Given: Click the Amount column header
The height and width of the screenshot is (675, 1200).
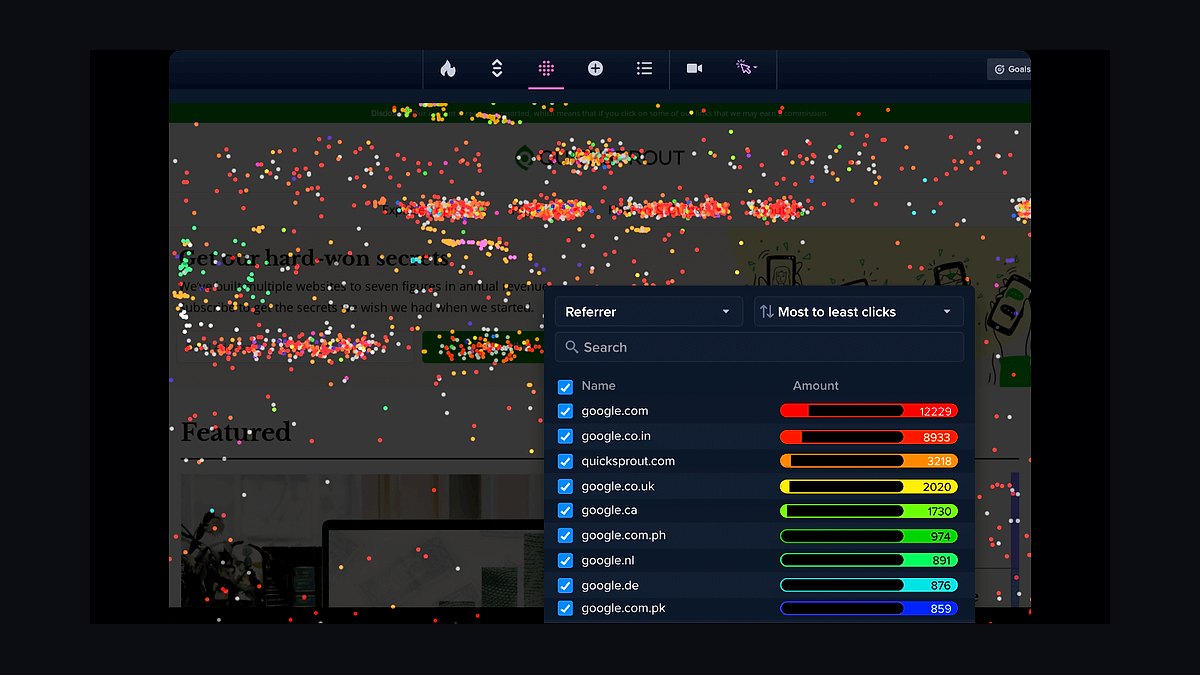Looking at the screenshot, I should tap(816, 386).
